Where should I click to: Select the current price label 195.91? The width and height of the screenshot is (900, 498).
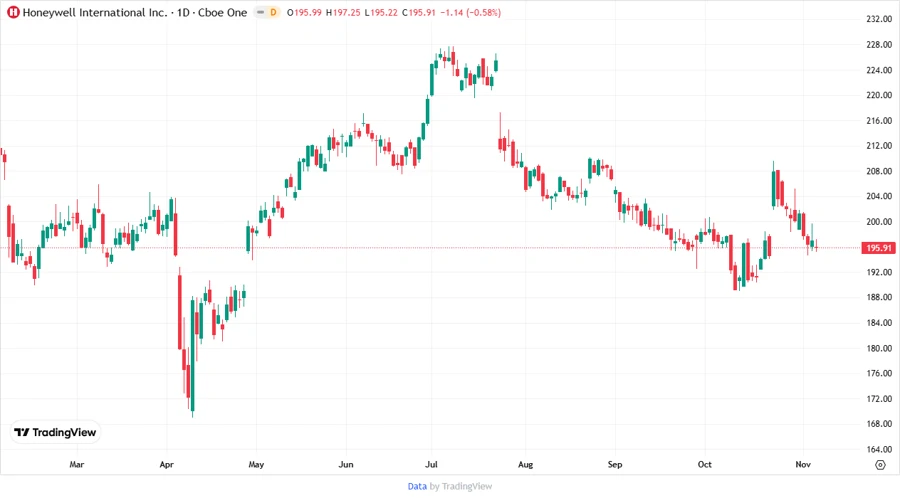pyautogui.click(x=879, y=248)
